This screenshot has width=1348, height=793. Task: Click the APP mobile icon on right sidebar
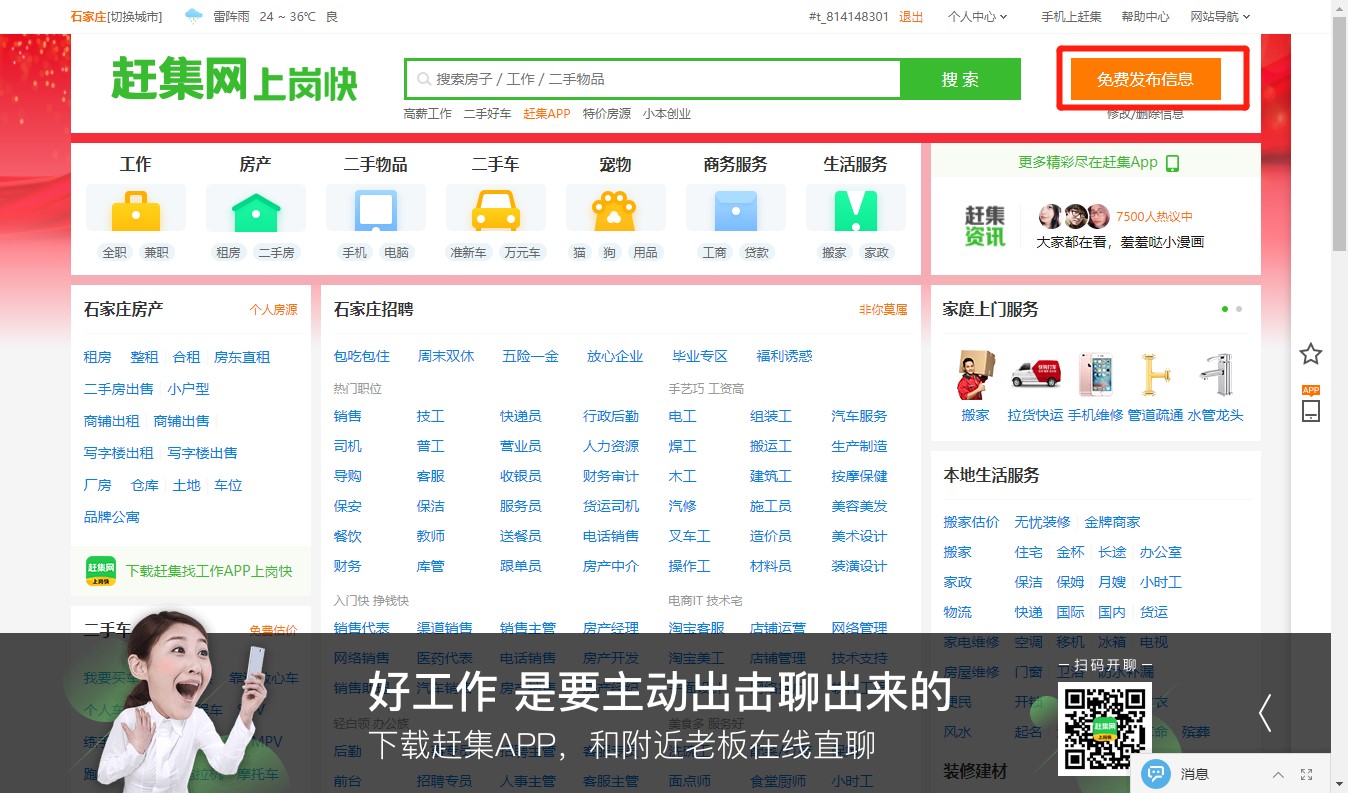pyautogui.click(x=1311, y=404)
